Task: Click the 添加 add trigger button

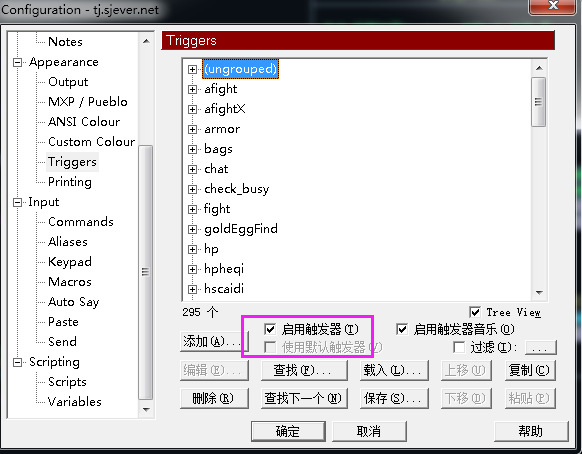Action: pyautogui.click(x=214, y=341)
